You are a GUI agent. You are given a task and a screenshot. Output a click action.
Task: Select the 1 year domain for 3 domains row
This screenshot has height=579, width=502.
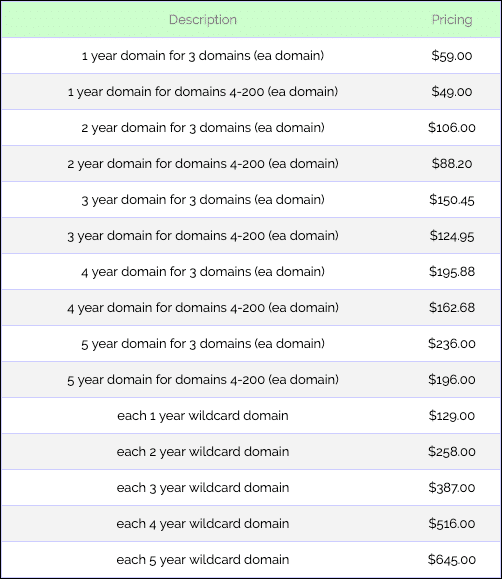click(x=251, y=56)
